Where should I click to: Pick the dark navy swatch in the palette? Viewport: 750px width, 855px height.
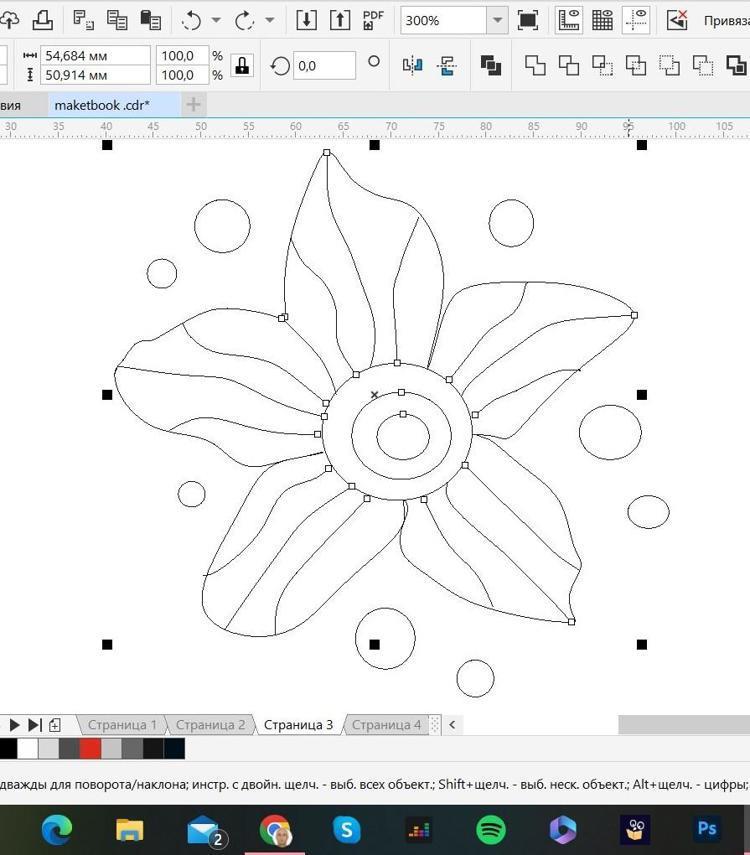[174, 749]
